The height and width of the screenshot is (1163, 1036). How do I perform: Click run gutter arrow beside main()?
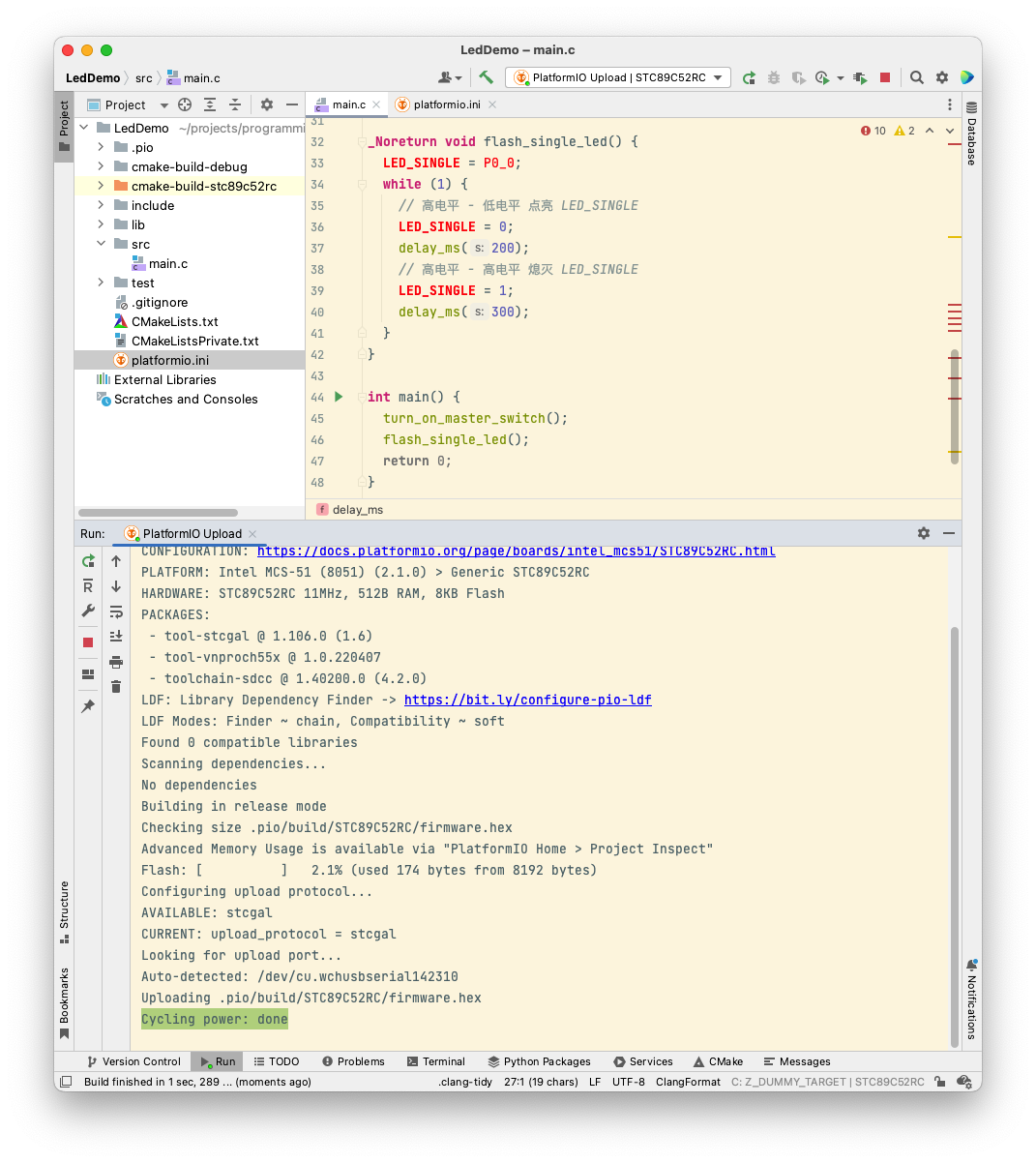click(x=339, y=397)
